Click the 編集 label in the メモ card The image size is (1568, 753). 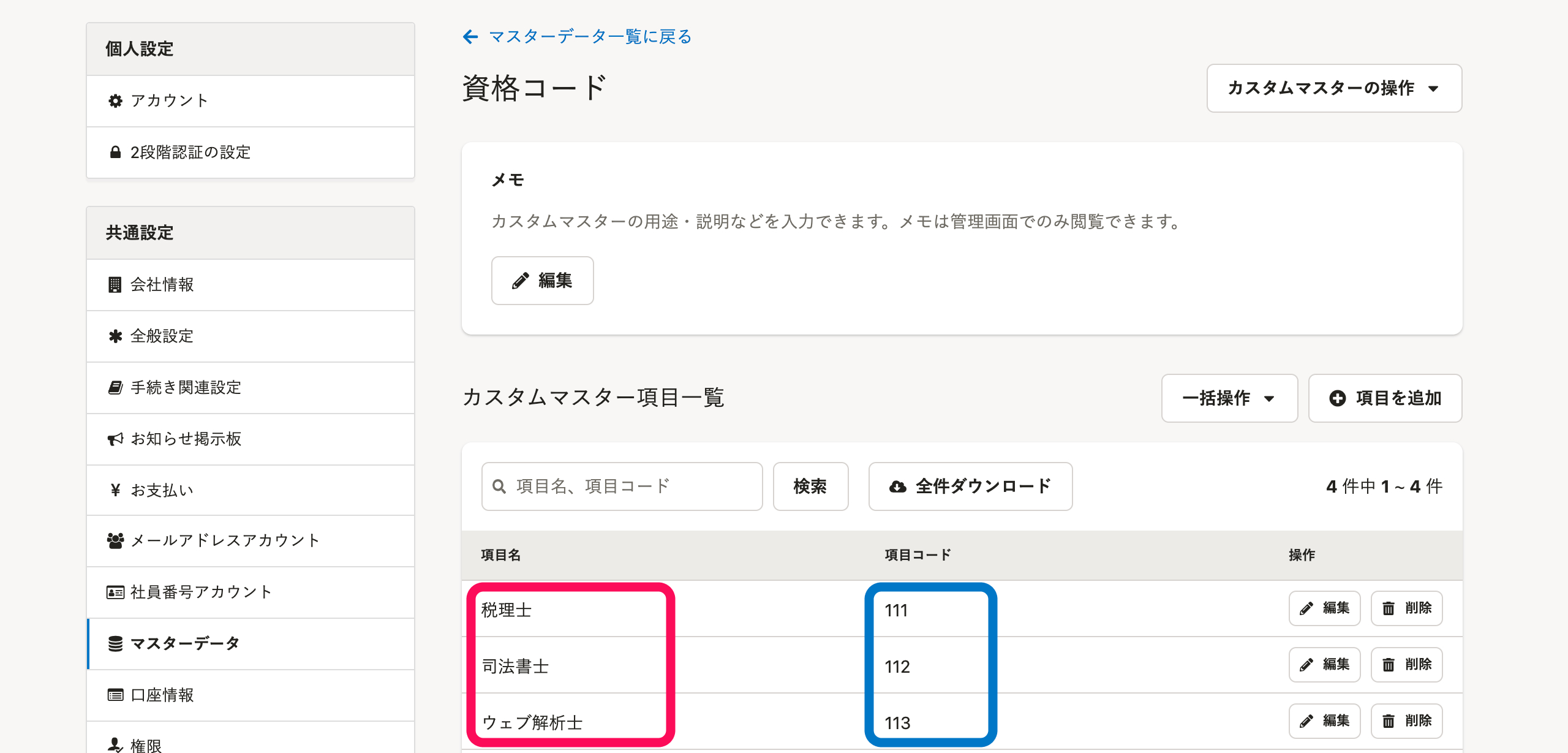[x=555, y=281]
